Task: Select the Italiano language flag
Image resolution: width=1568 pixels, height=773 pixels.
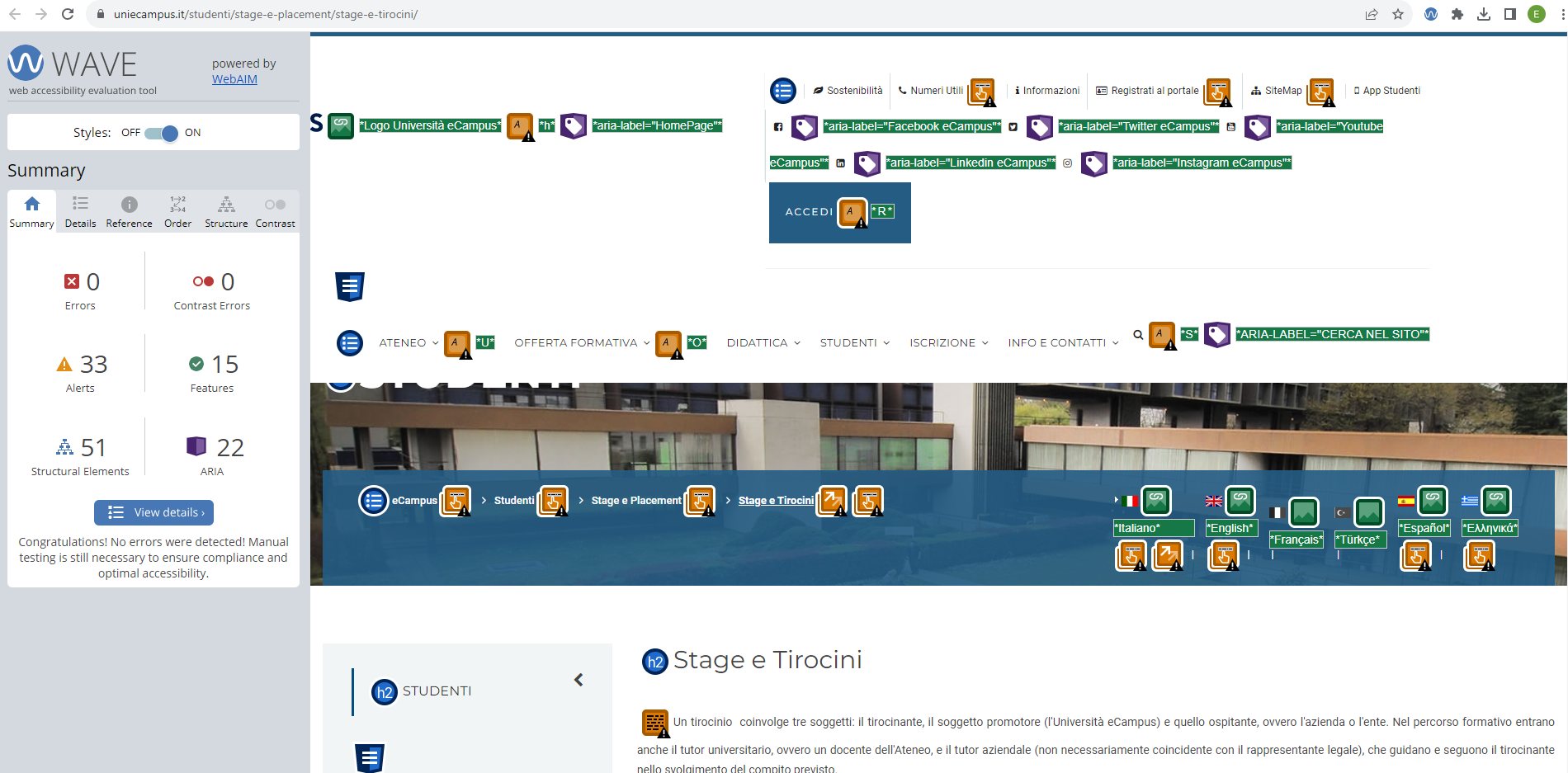Action: 1131,501
